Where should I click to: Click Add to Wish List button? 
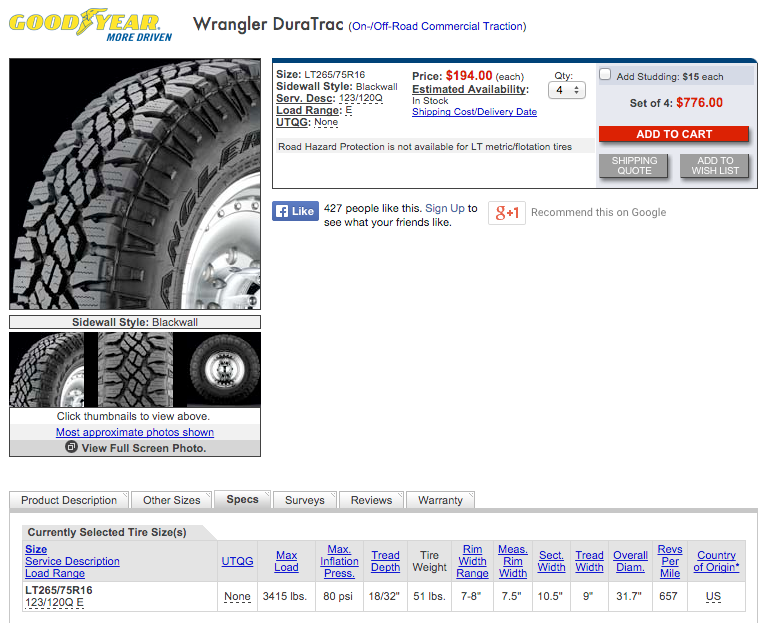coord(715,165)
